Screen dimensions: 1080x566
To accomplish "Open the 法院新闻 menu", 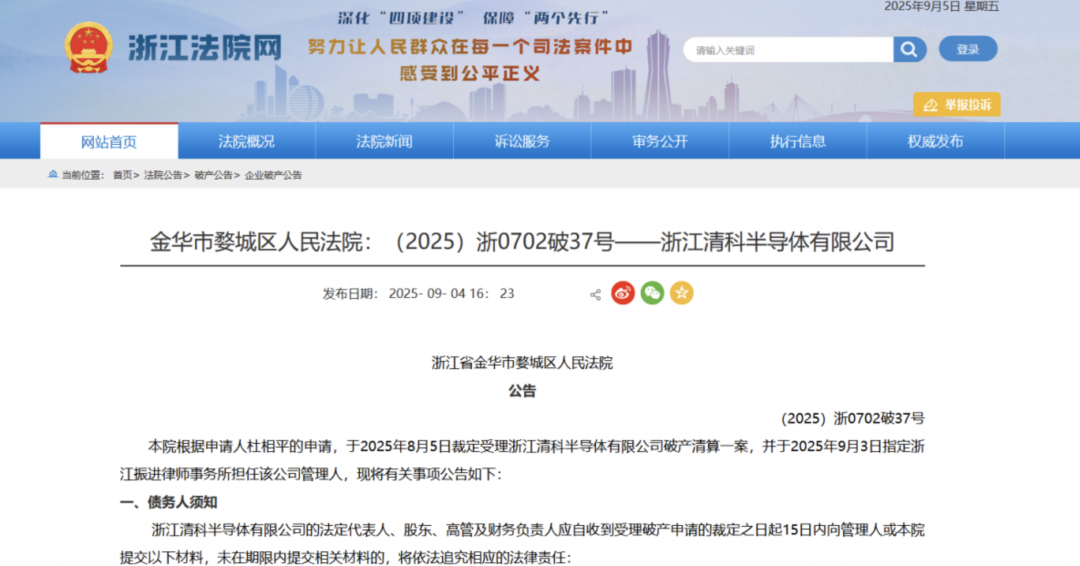I will click(384, 141).
